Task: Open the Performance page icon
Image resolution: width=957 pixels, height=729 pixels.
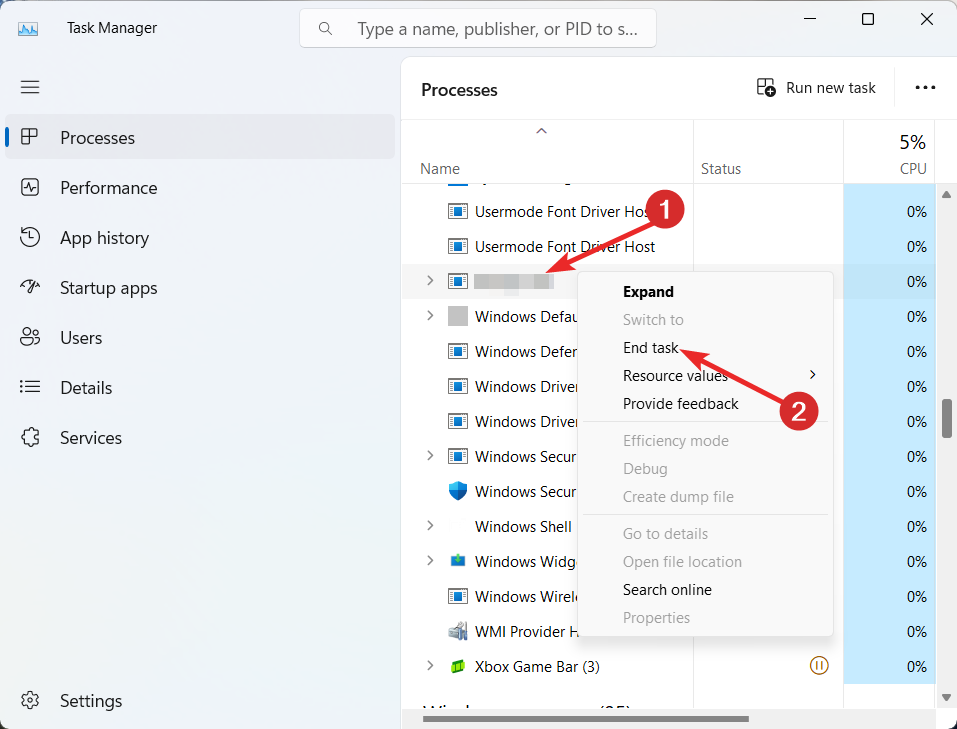Action: [x=30, y=188]
